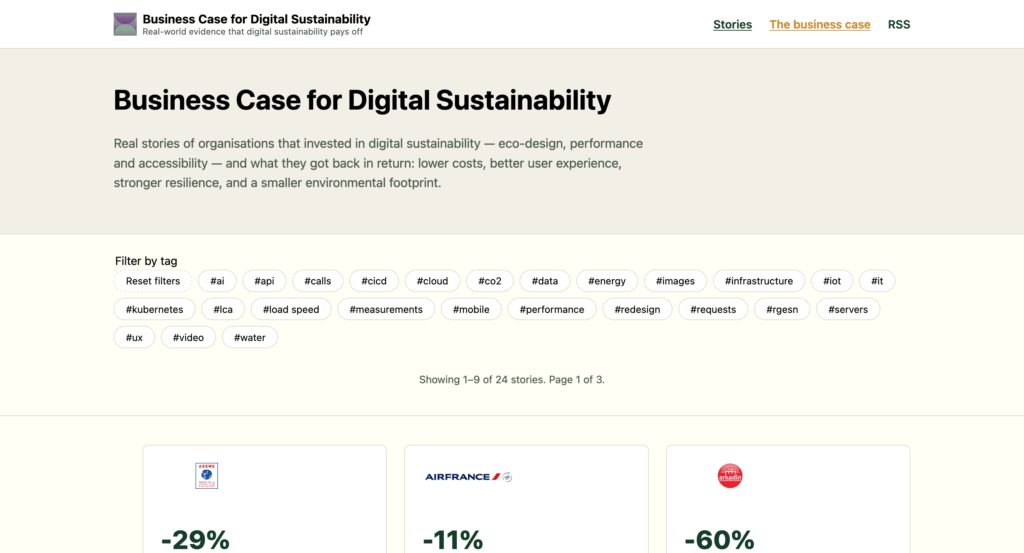The width and height of the screenshot is (1024, 553).
Task: Click the site logo icon in header
Action: coord(125,24)
